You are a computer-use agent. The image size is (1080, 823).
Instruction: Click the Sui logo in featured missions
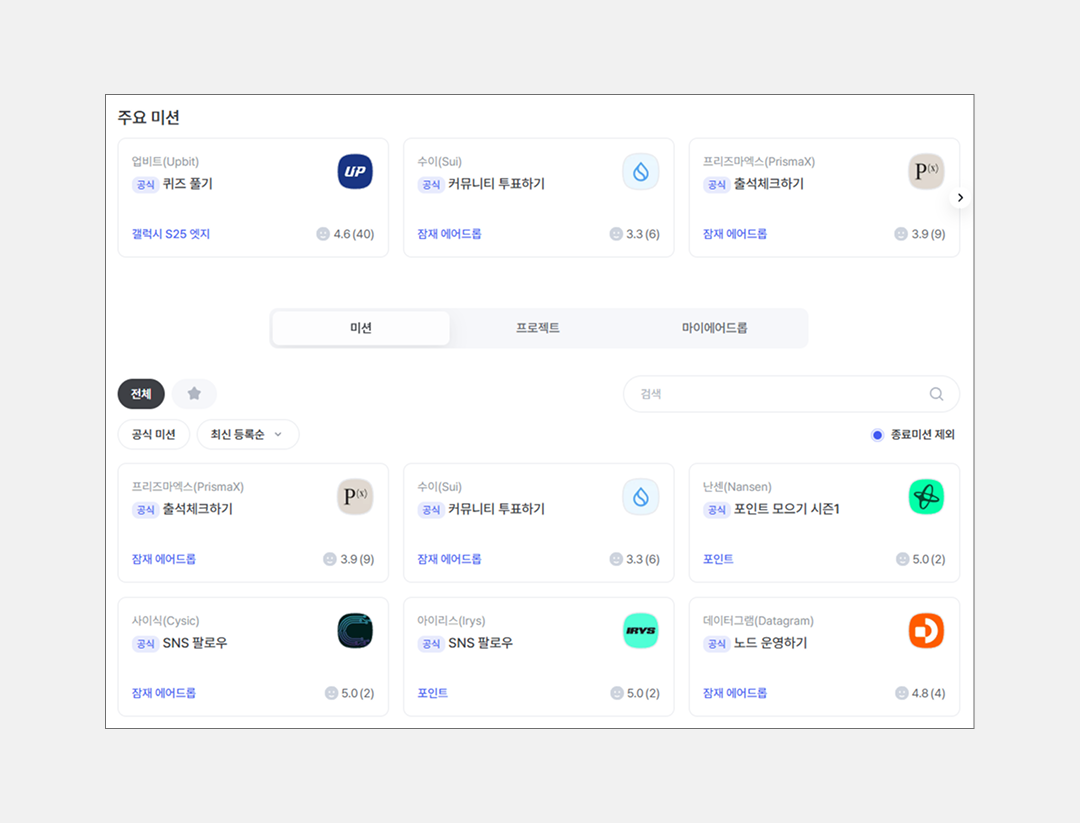point(640,172)
